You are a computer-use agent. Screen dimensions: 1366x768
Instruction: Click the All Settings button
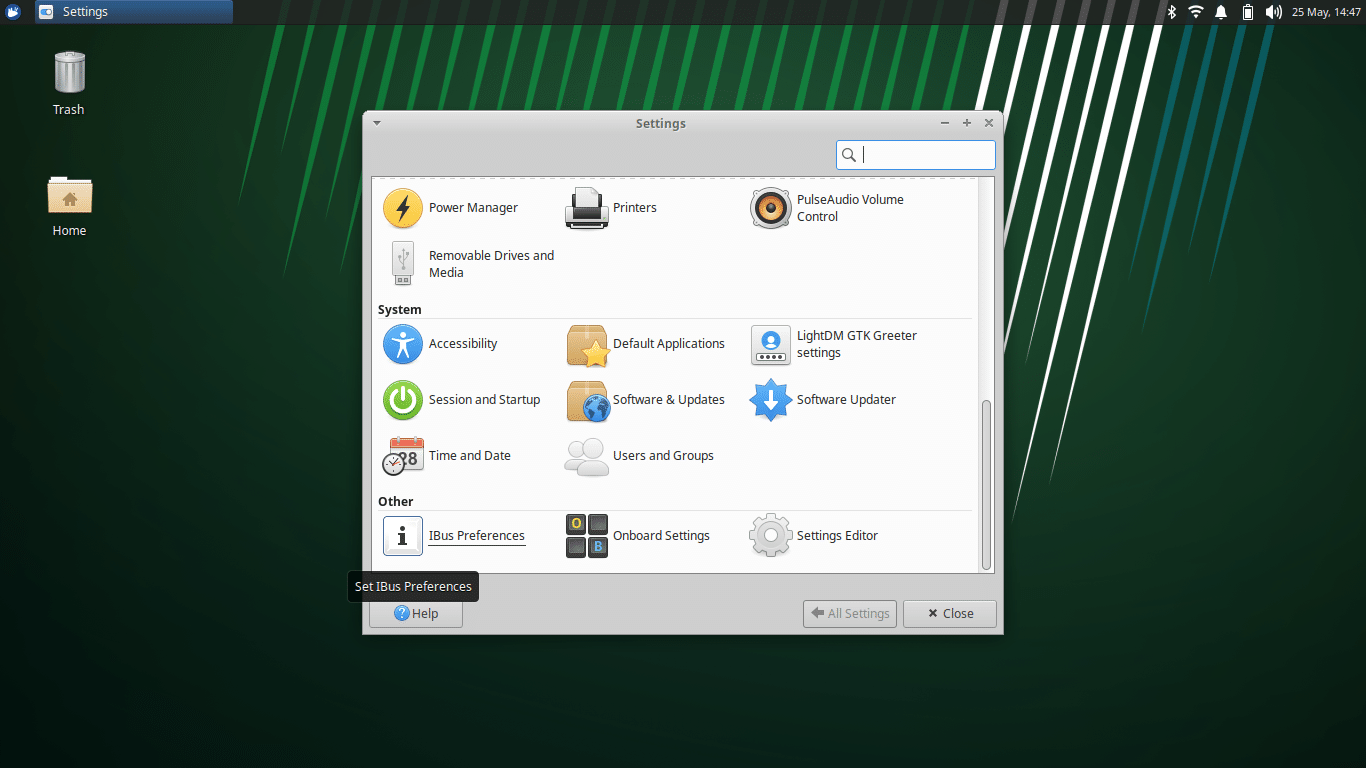tap(850, 614)
